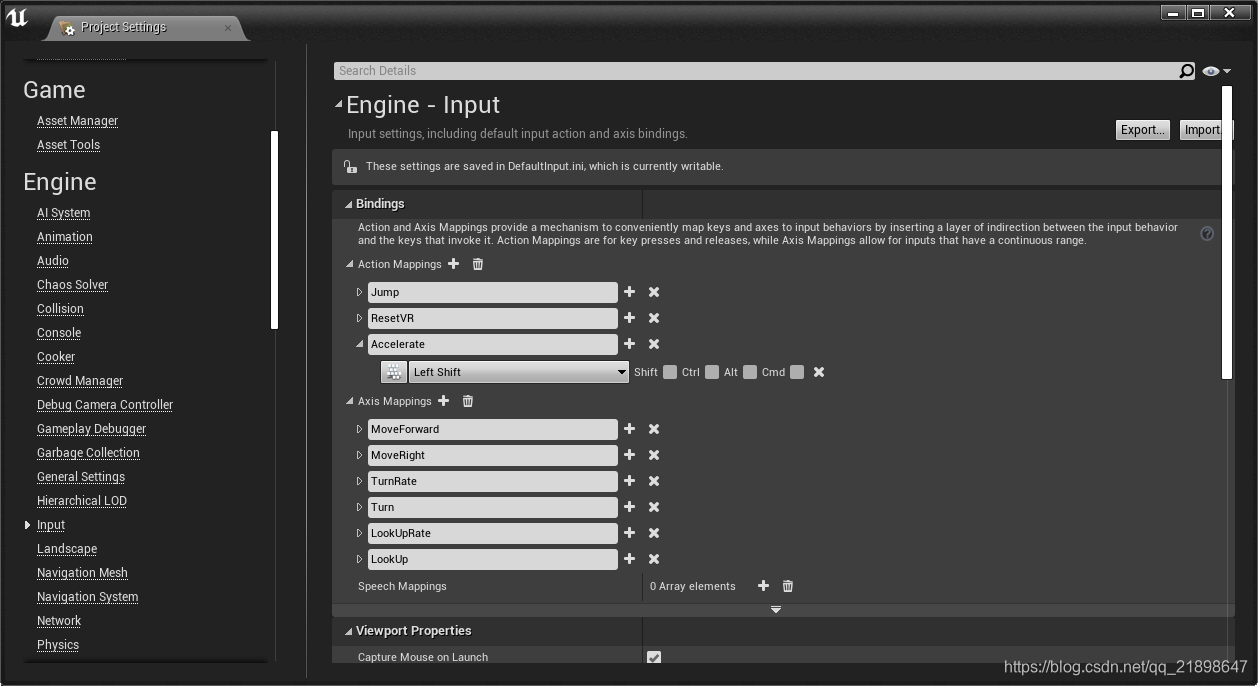This screenshot has width=1258, height=686.
Task: Delete all Action Mappings via trash icon
Action: coord(477,264)
